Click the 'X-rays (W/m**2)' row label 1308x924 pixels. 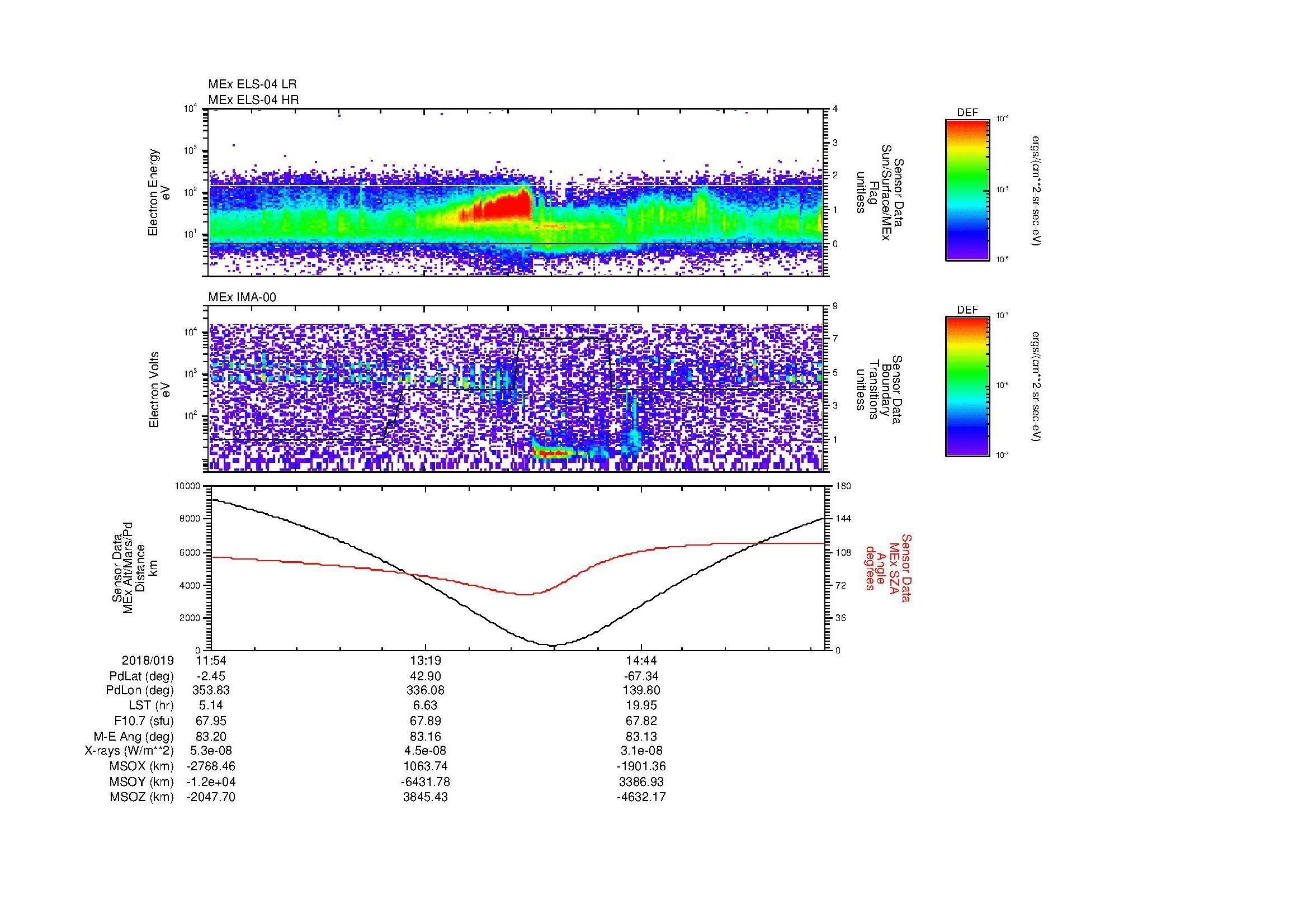[x=129, y=751]
